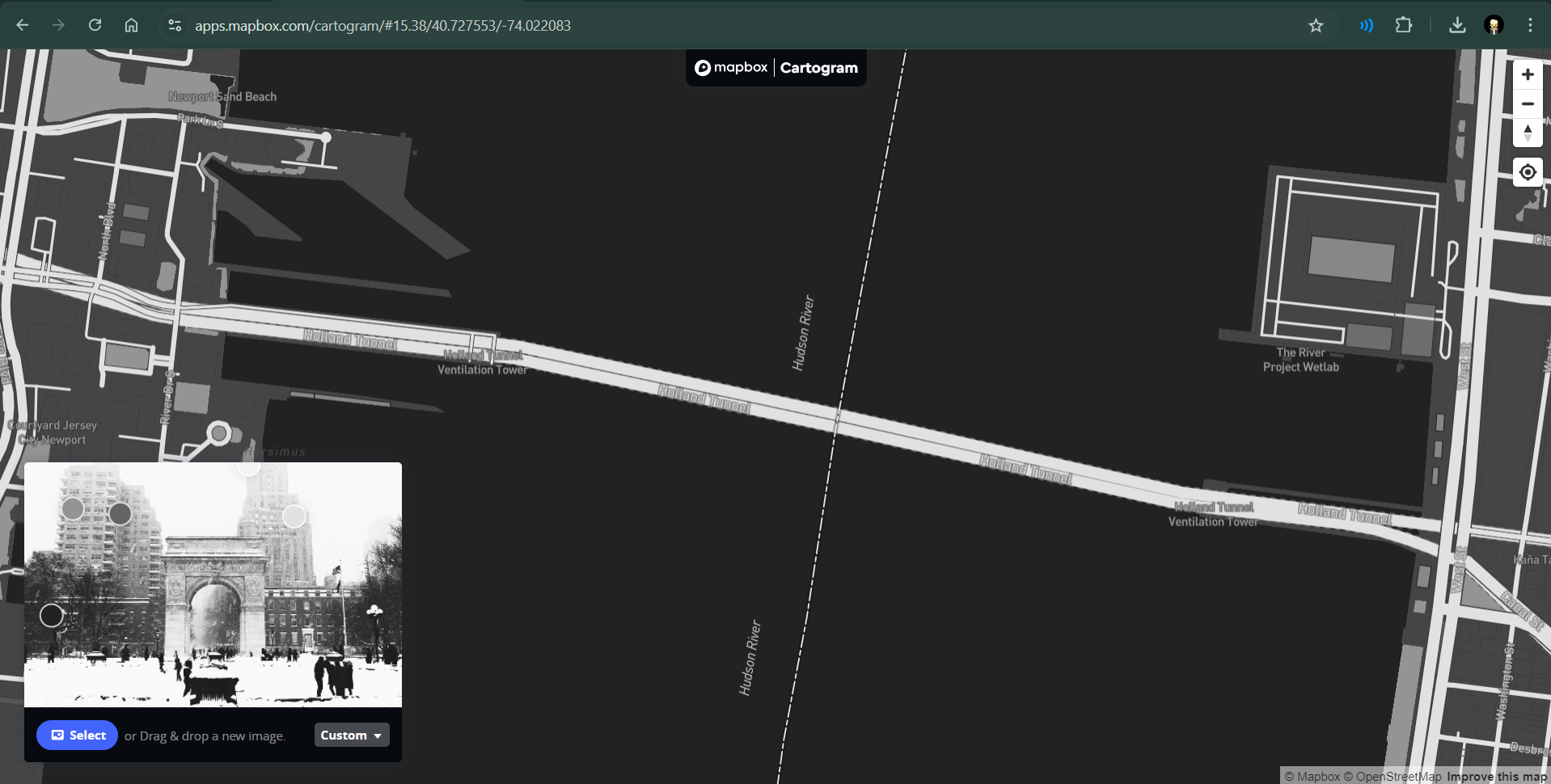1551x784 pixels.
Task: Zoom in on the map
Action: tap(1528, 74)
